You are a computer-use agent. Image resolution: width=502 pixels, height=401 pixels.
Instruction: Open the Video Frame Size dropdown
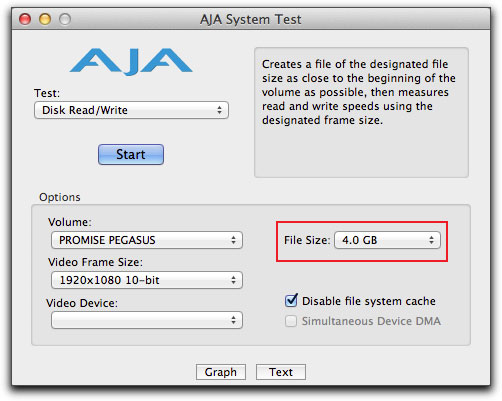147,280
